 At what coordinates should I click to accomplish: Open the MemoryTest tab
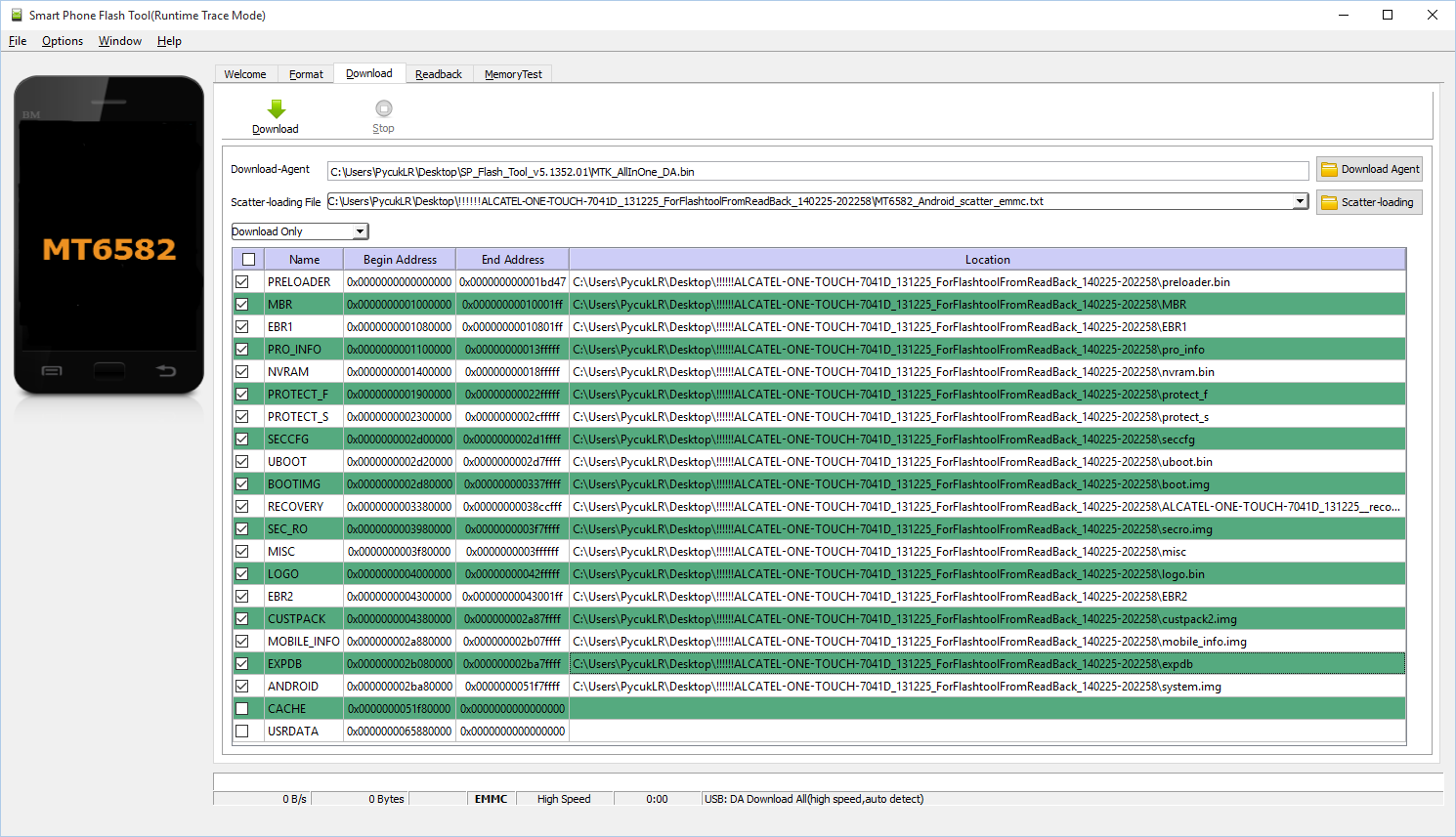click(x=513, y=74)
